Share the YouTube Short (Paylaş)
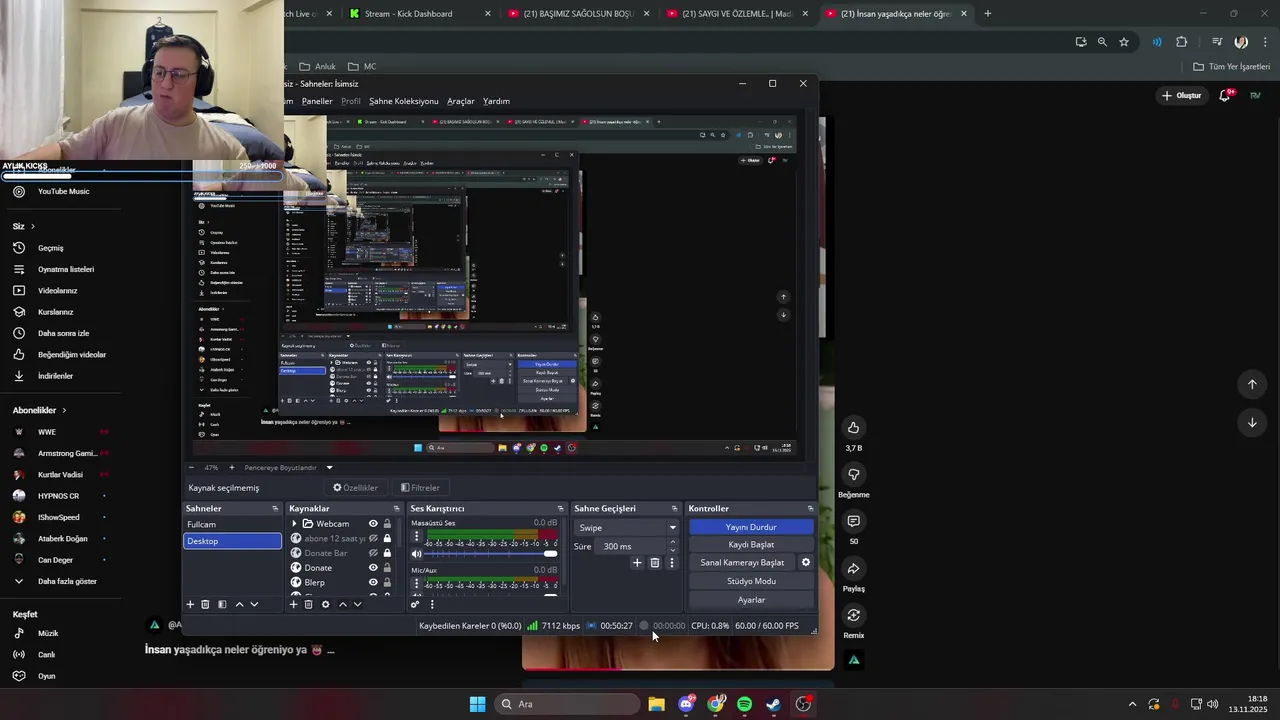Viewport: 1280px width, 720px height. click(x=853, y=569)
